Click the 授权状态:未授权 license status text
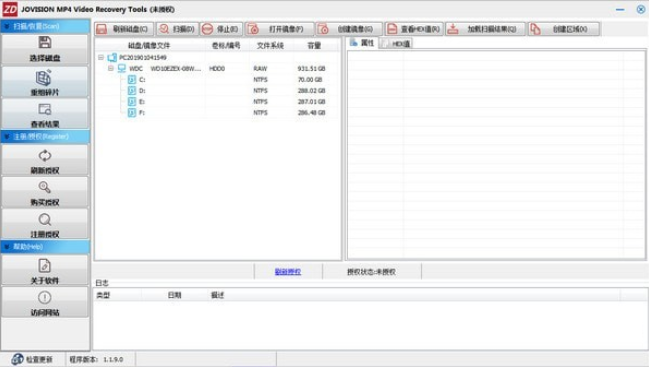The image size is (649, 367). coord(371,272)
